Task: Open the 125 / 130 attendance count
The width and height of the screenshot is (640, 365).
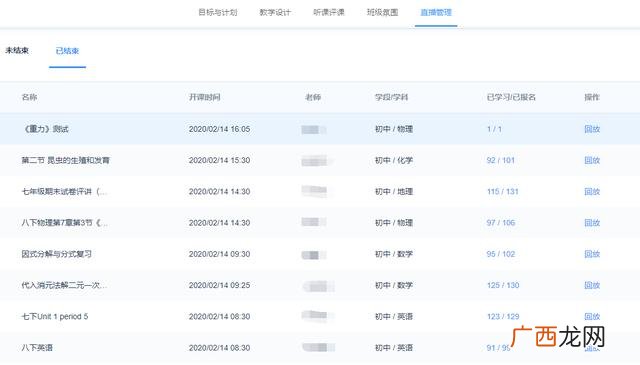Action: point(503,285)
